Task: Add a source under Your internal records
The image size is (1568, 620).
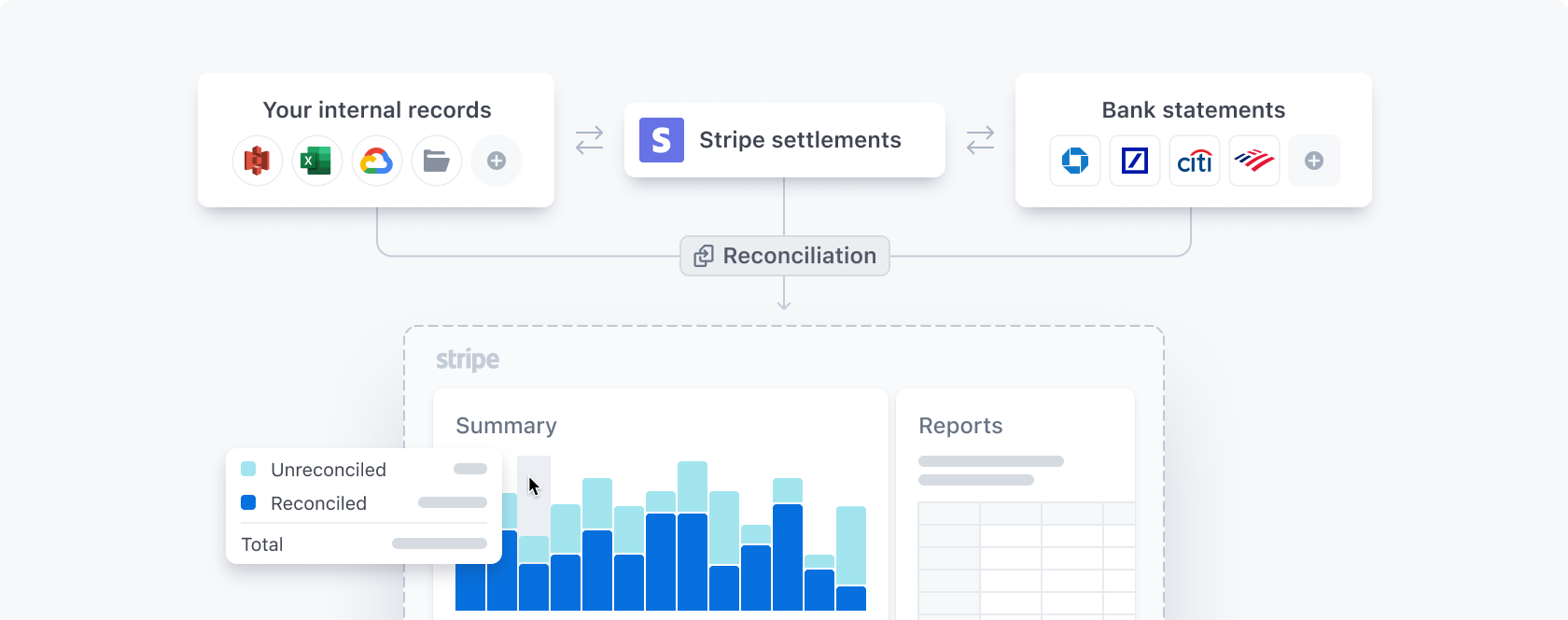Action: (x=497, y=161)
